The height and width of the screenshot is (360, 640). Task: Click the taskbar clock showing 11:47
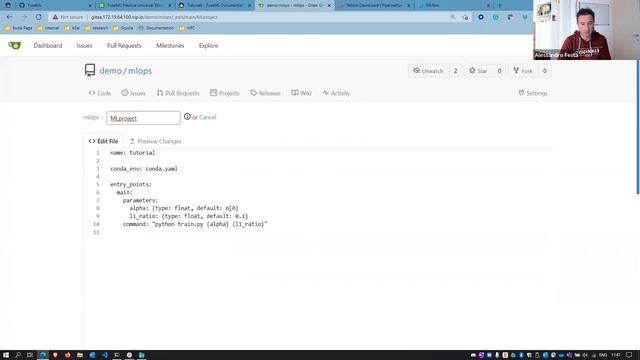coord(616,355)
